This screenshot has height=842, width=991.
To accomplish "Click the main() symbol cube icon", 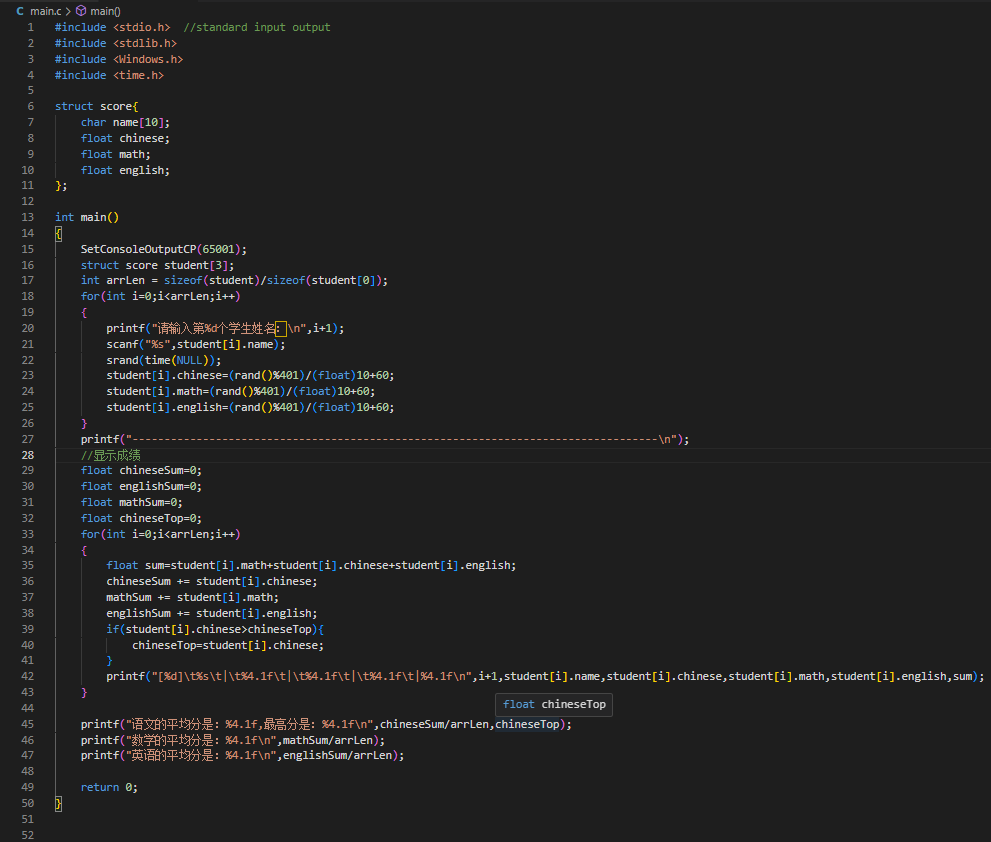I will tap(81, 10).
